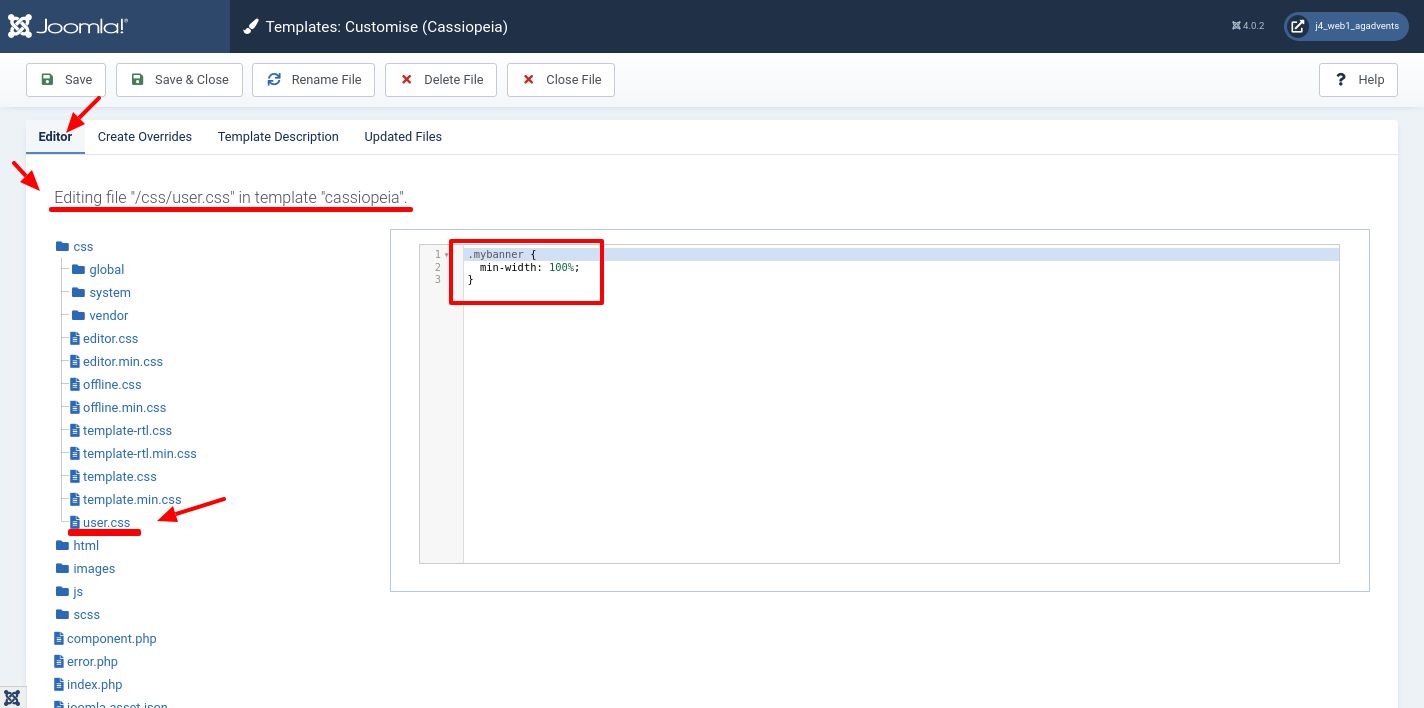Click file icon beside offline.min.css
Image resolution: width=1424 pixels, height=708 pixels.
74,408
